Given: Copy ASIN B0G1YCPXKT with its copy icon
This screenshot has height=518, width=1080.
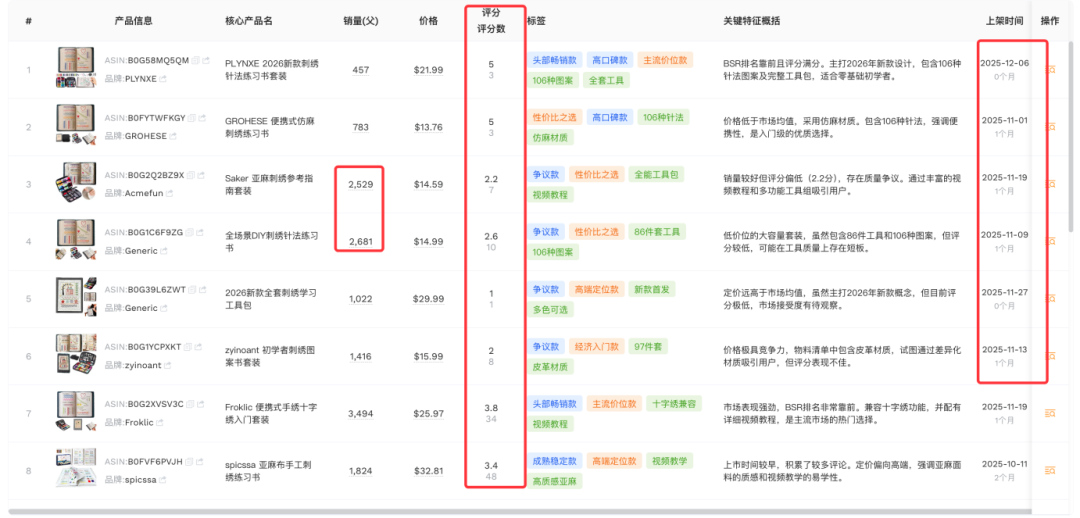Looking at the screenshot, I should 188,346.
